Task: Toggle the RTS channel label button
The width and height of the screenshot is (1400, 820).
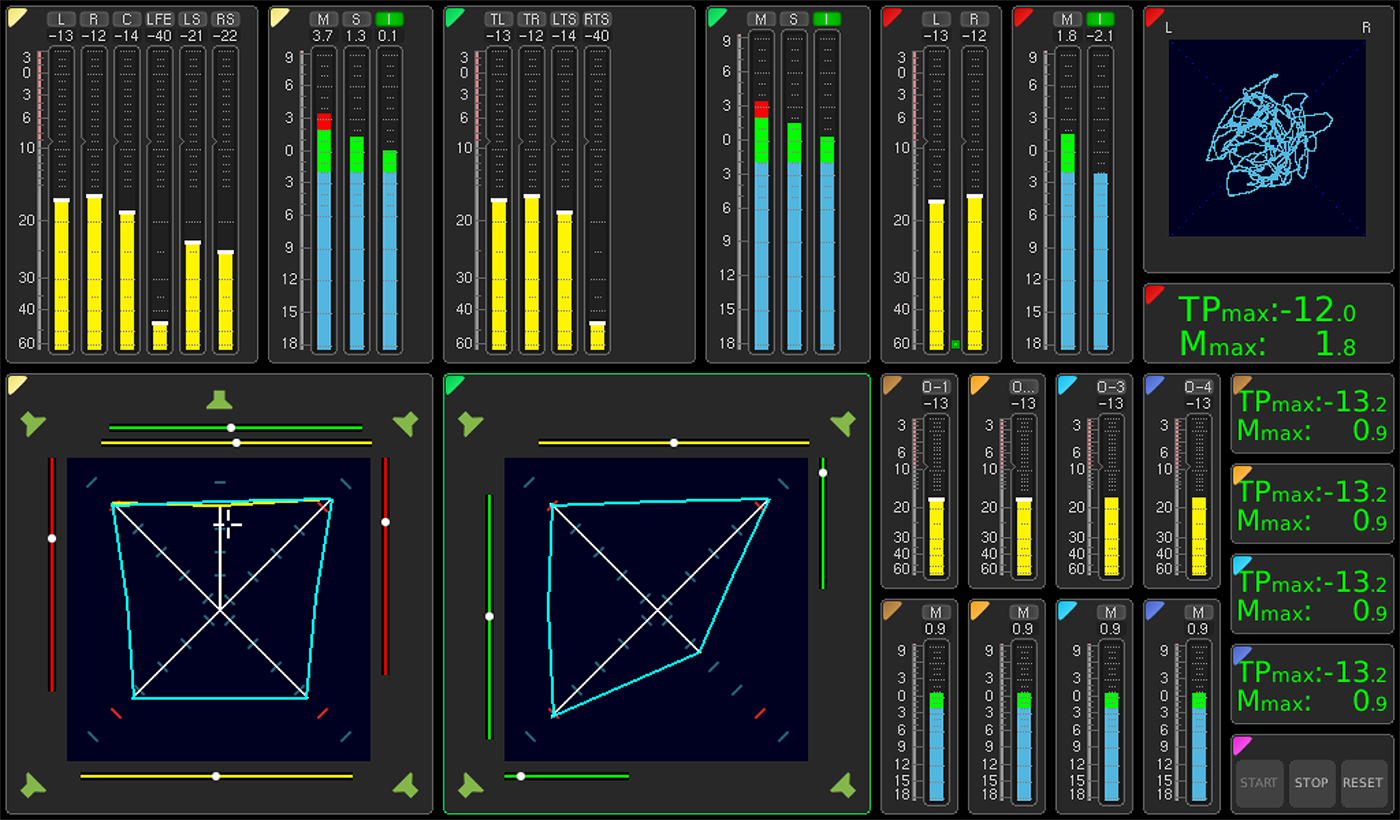Action: tap(597, 19)
